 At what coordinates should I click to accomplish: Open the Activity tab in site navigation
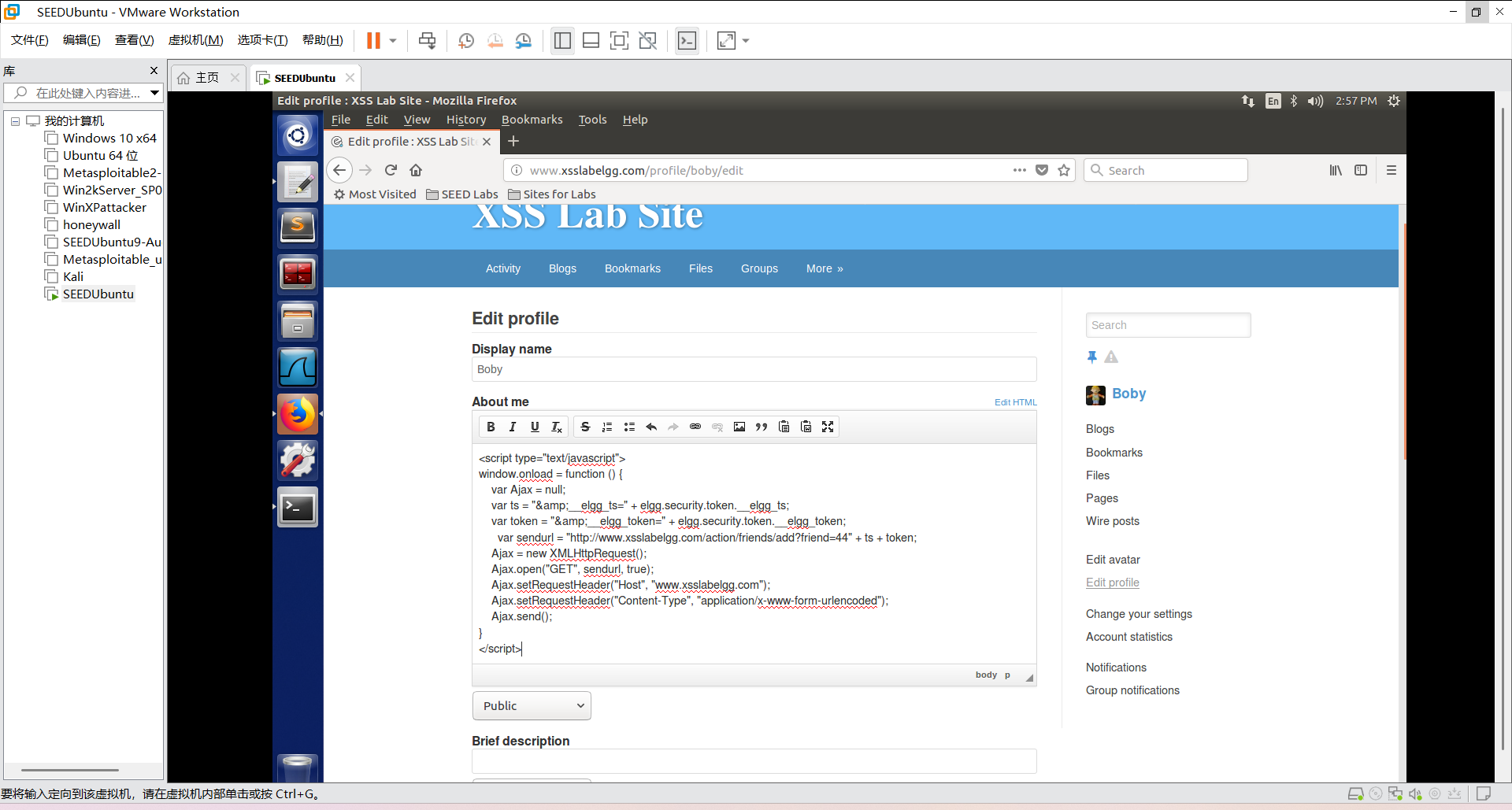[503, 268]
